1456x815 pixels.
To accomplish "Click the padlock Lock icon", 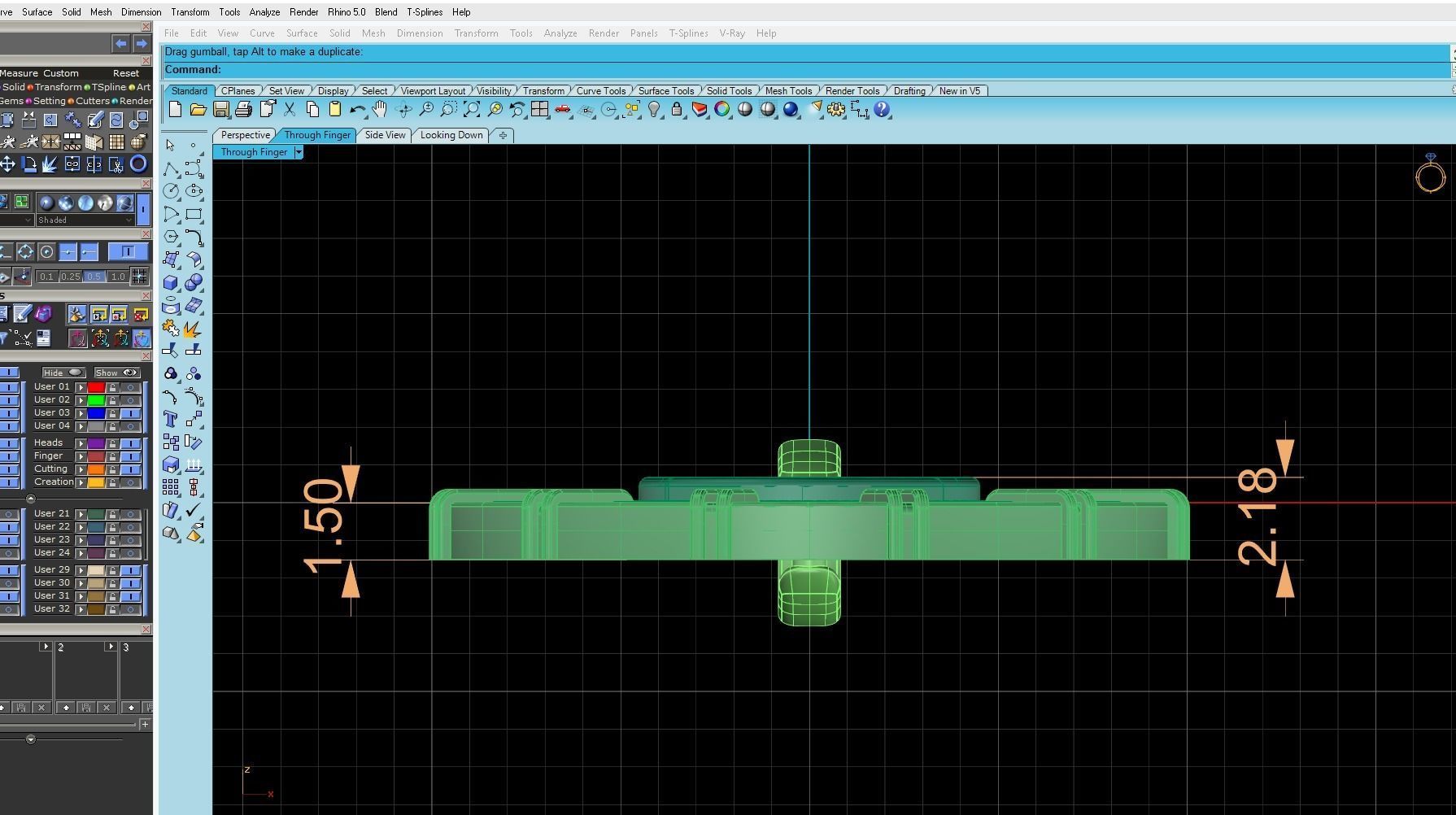I will [x=677, y=110].
